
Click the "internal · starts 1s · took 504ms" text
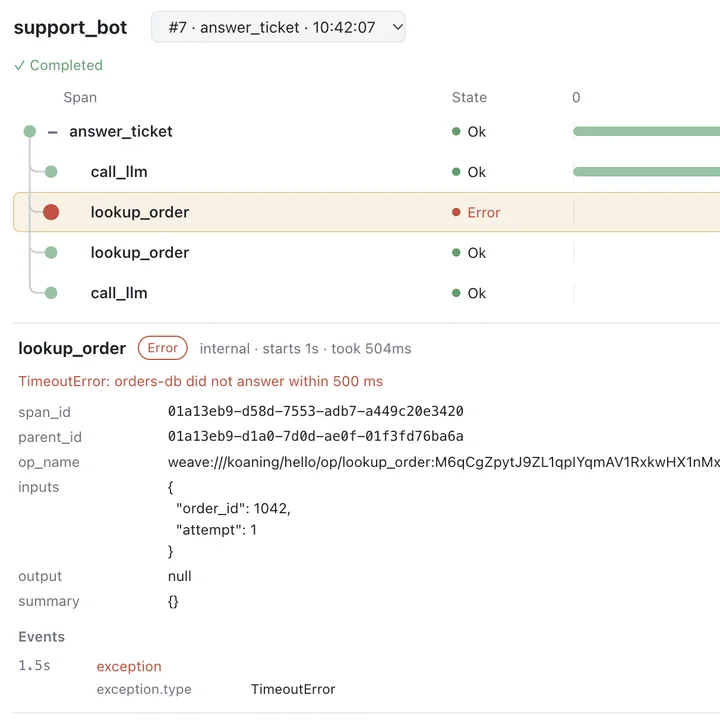[x=305, y=349]
